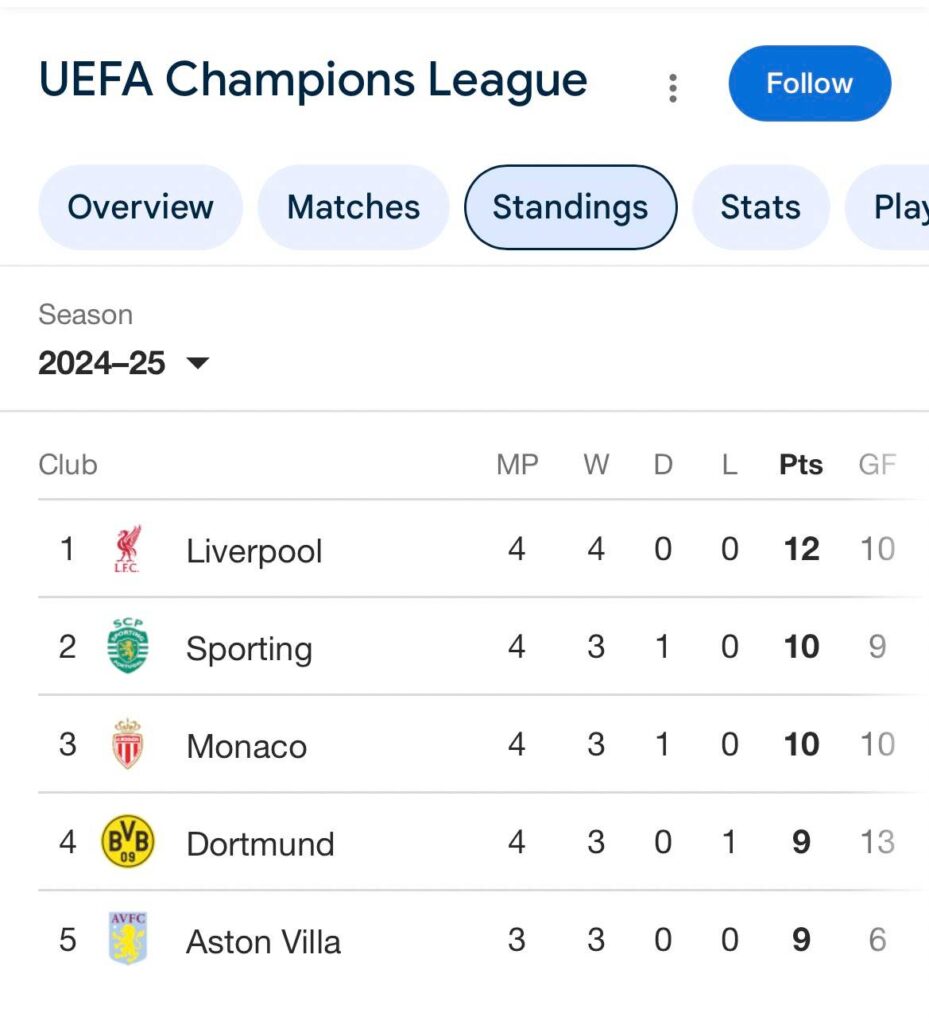Click the season dropdown arrow

point(198,363)
